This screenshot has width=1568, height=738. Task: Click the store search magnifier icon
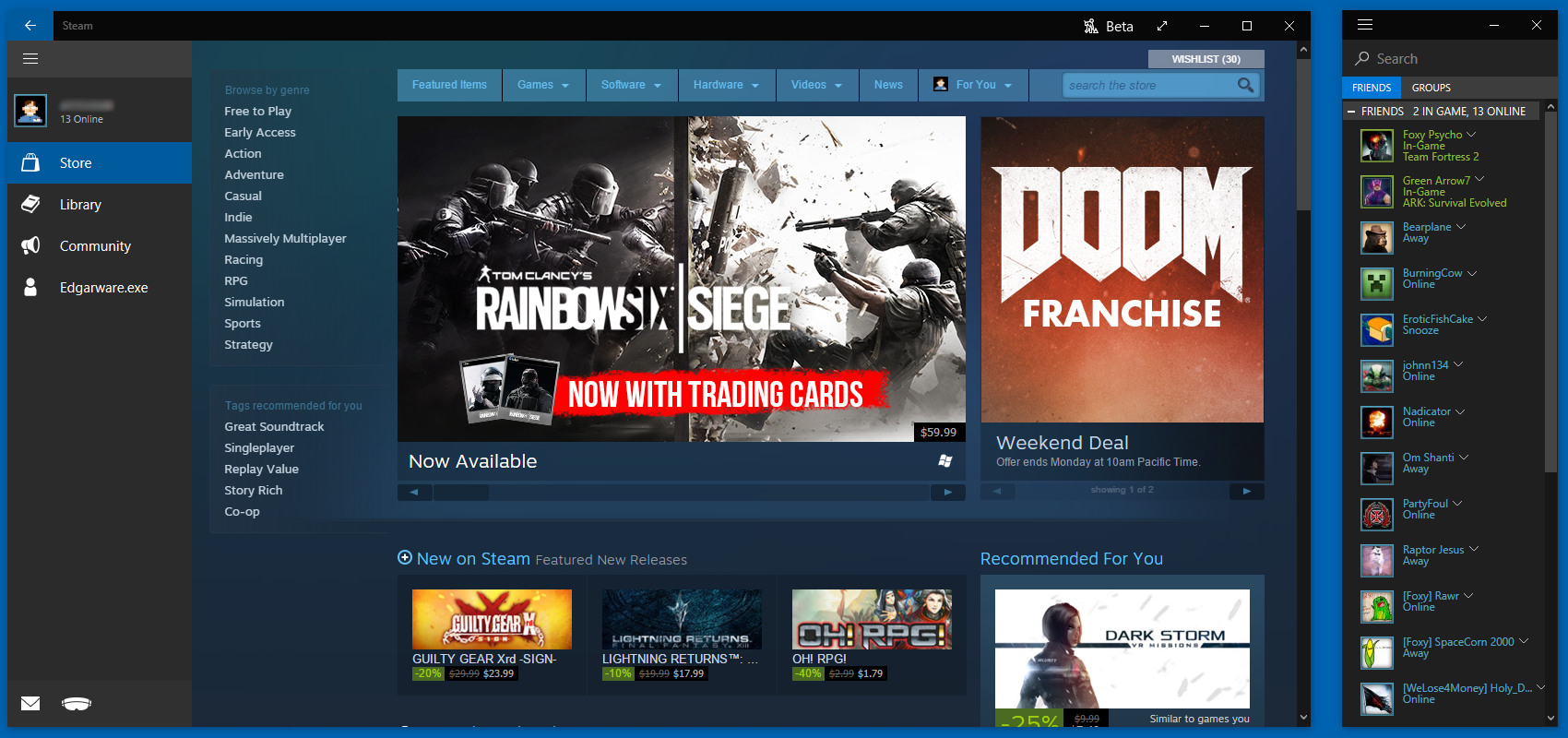point(1245,86)
